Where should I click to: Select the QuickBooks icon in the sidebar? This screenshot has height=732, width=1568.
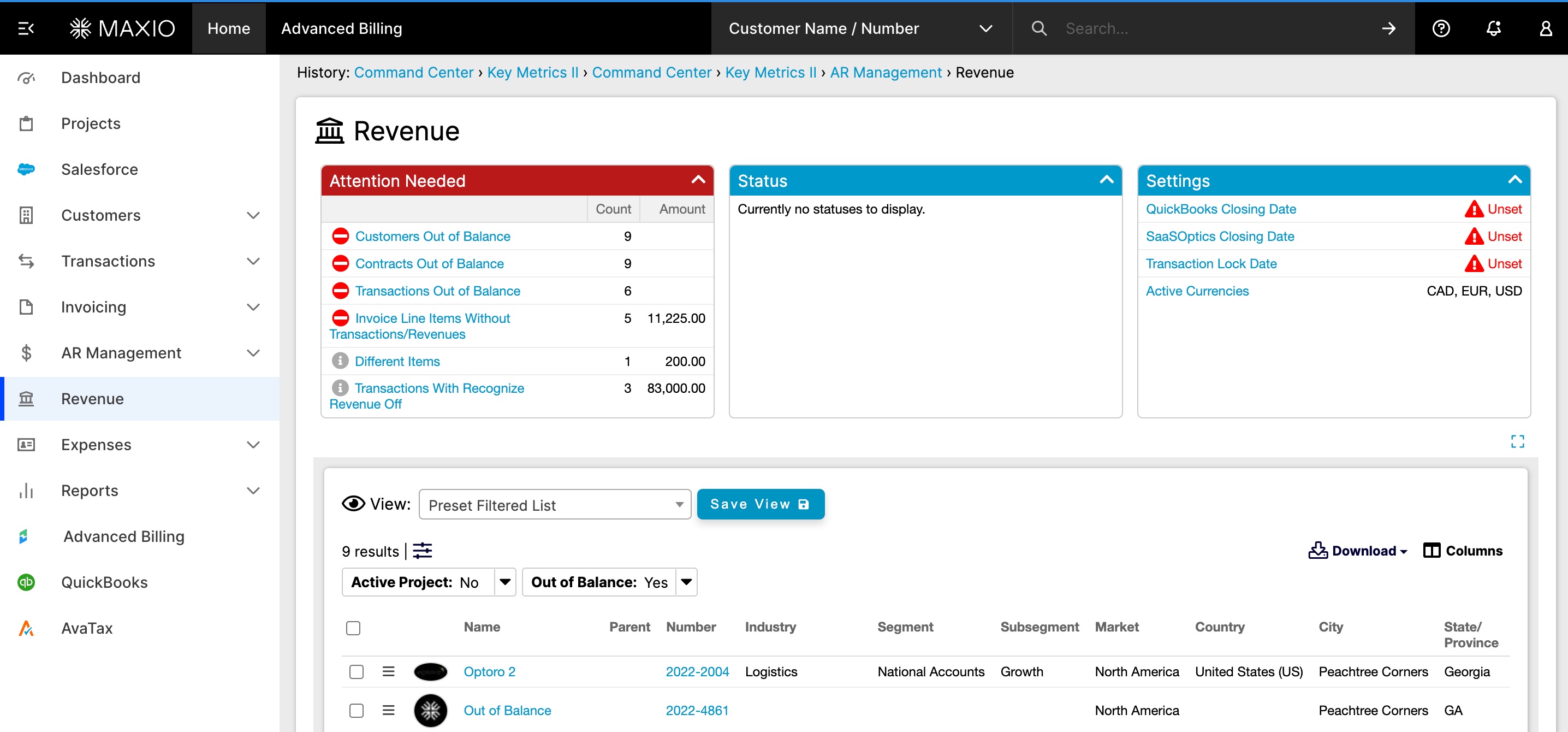pos(26,582)
